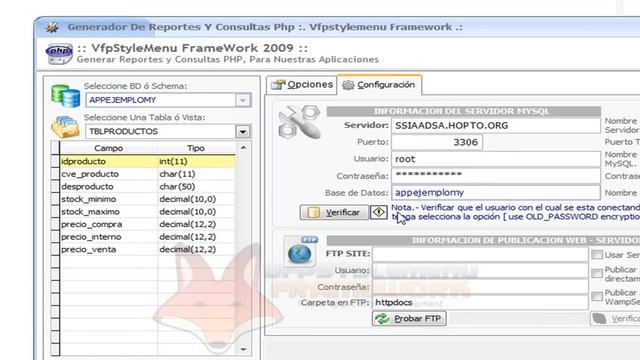Select the precio_compra row
The height and width of the screenshot is (360, 640).
[147, 224]
